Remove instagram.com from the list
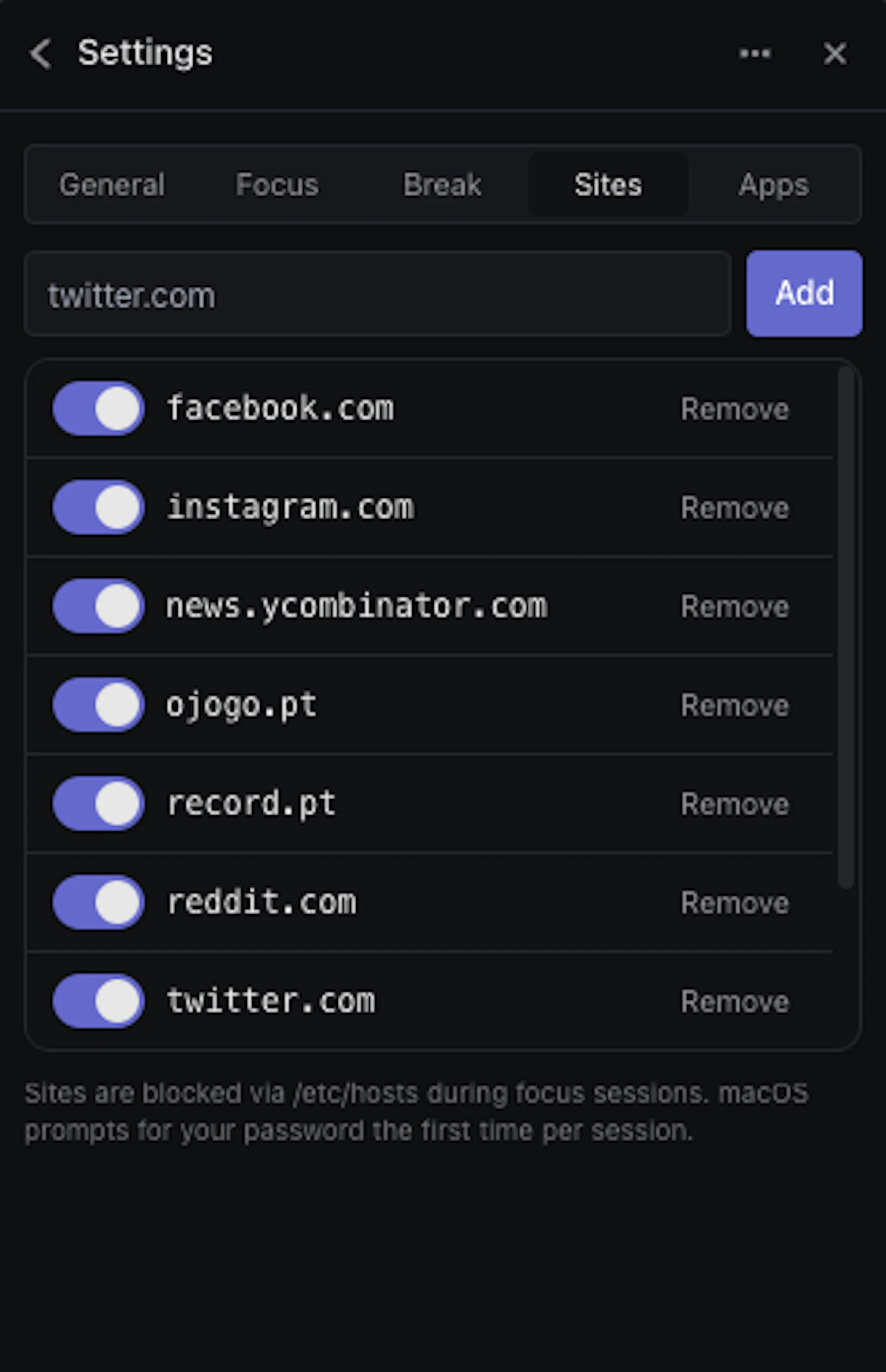 (735, 508)
